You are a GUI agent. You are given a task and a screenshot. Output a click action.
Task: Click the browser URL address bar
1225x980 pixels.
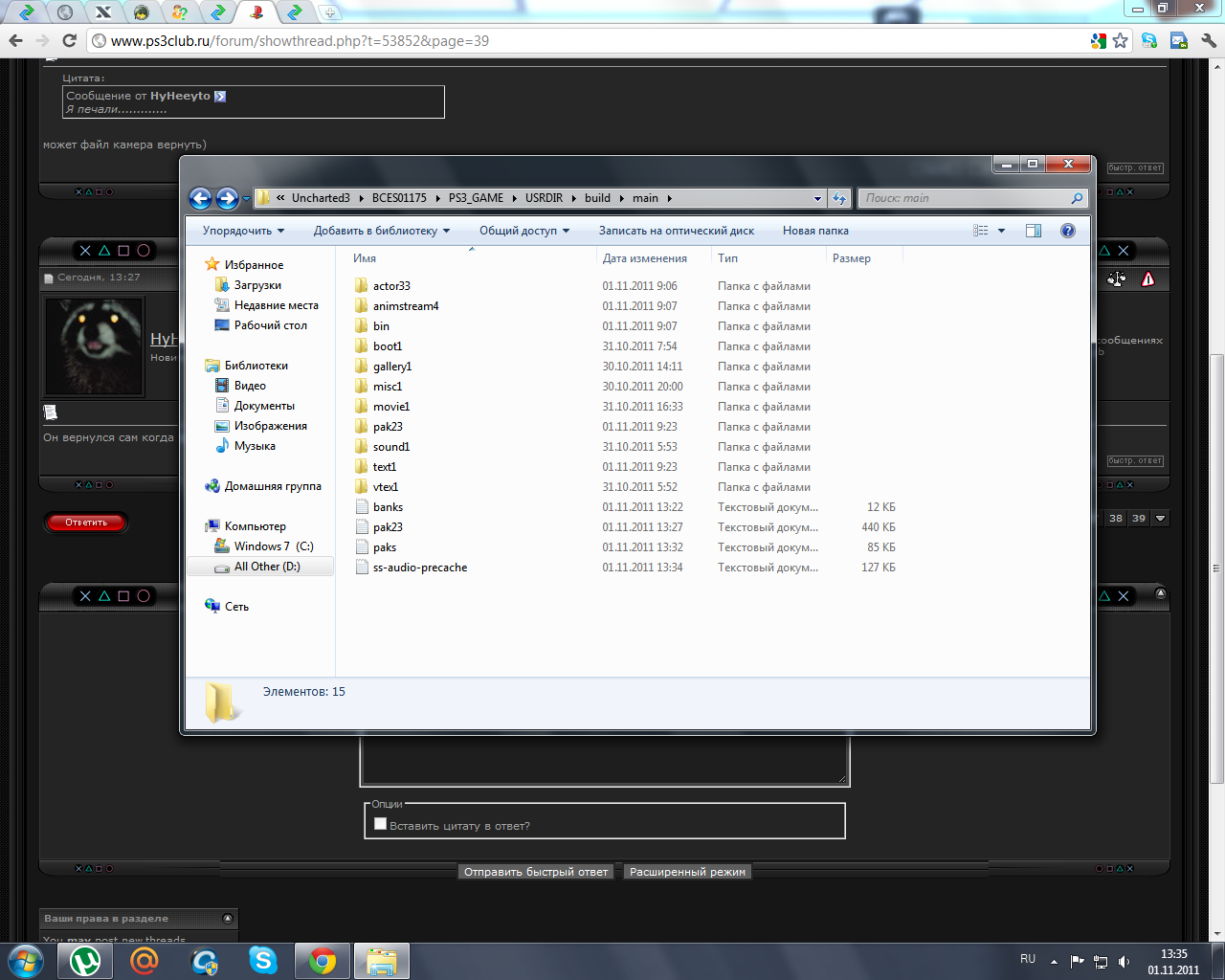click(593, 41)
